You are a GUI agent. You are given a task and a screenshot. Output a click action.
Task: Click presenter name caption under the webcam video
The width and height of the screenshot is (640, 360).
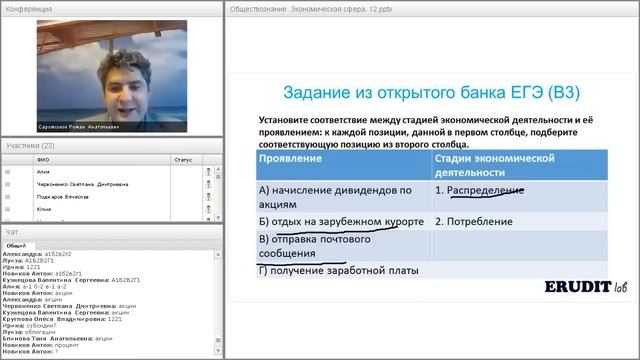(79, 127)
